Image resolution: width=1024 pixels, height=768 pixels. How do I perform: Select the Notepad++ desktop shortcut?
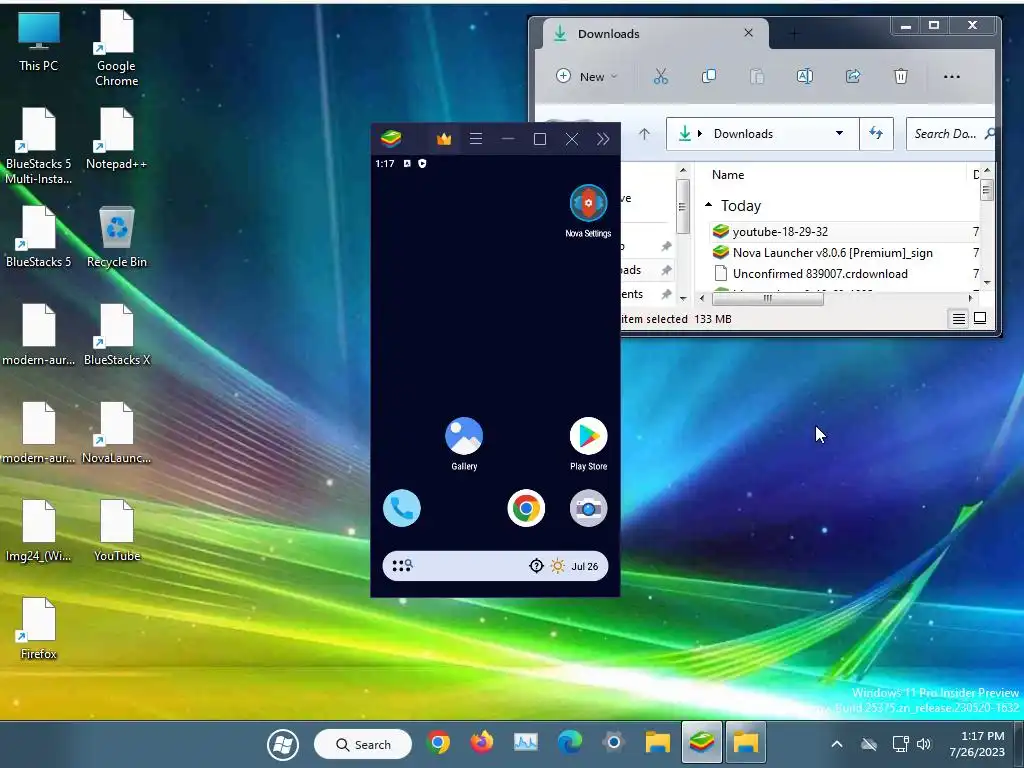(116, 138)
